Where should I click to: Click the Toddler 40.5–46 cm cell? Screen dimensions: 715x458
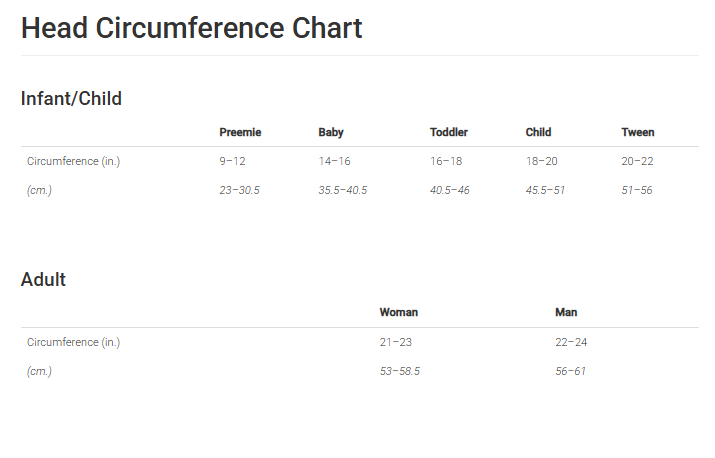click(x=450, y=190)
